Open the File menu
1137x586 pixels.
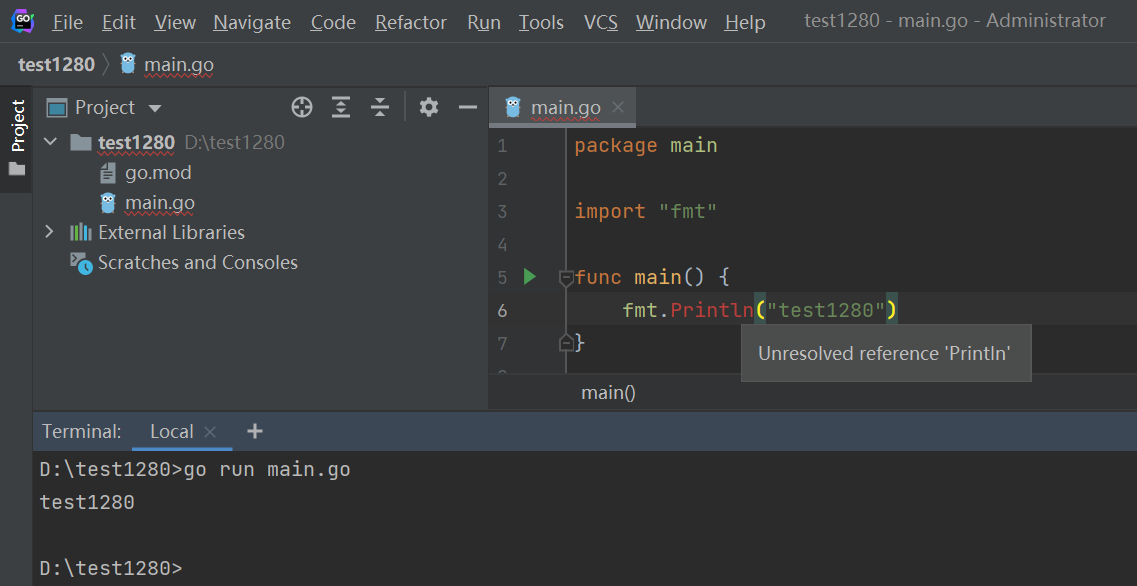[67, 22]
